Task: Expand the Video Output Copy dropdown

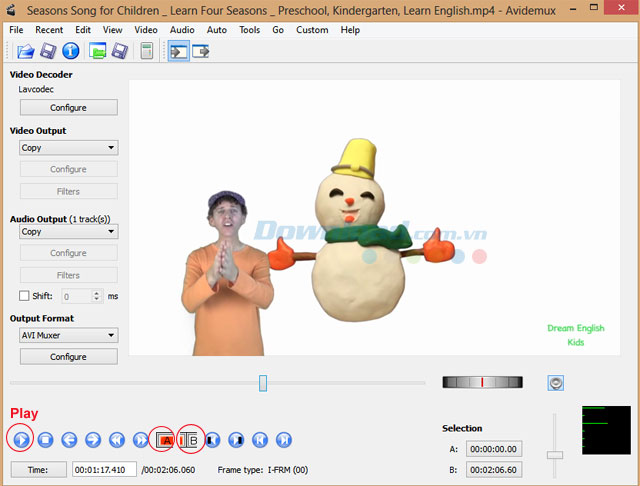Action: pyautogui.click(x=69, y=148)
